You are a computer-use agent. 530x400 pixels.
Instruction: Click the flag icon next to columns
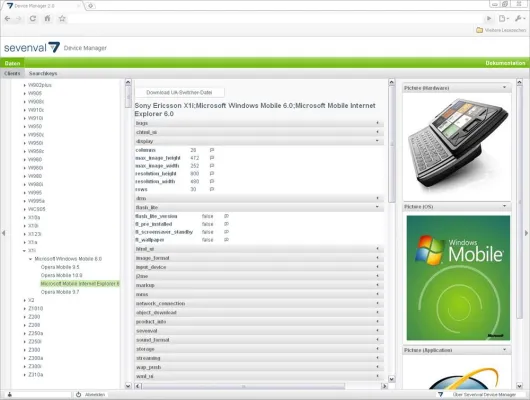[x=212, y=150]
